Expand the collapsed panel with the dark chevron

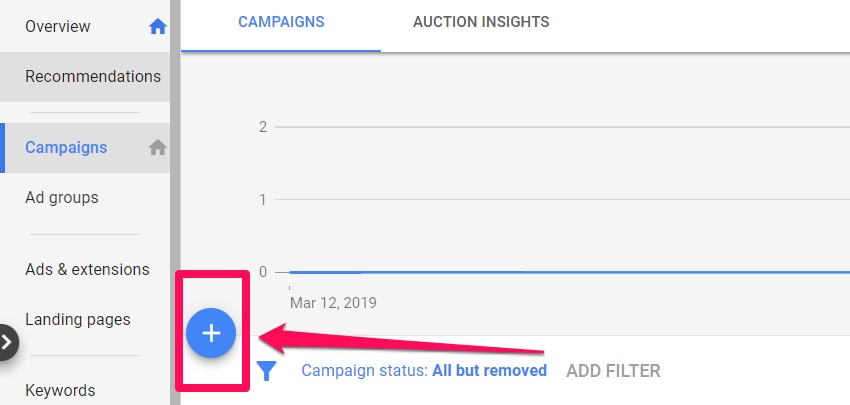tap(8, 342)
